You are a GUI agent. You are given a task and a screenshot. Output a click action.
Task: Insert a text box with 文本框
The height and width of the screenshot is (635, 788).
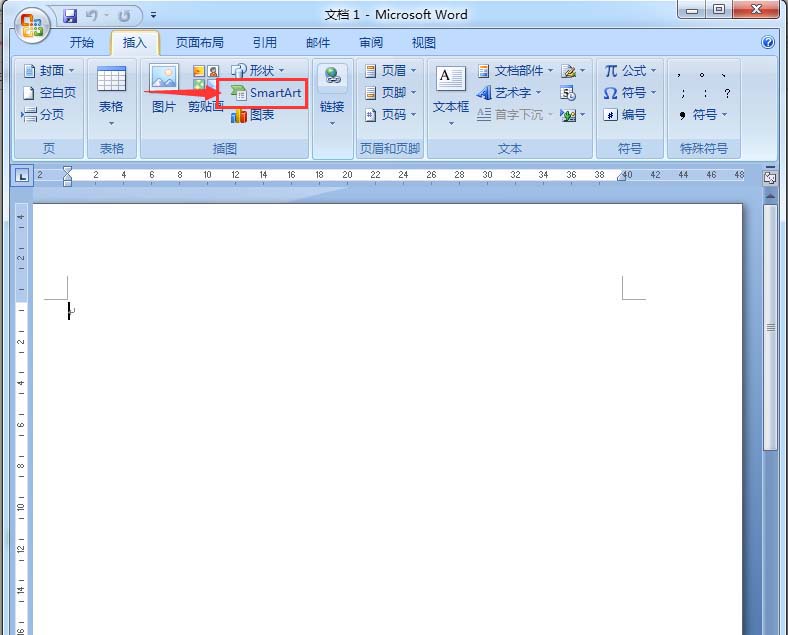[451, 94]
